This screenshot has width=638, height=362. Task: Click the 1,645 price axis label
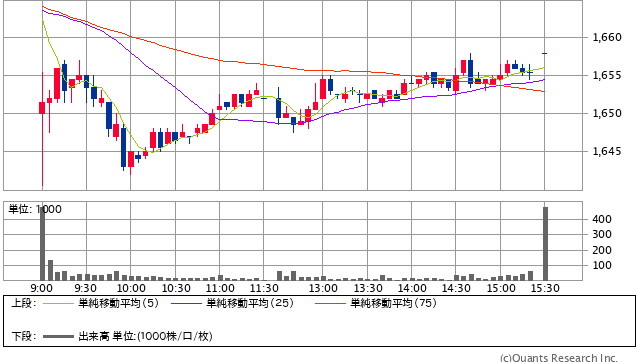pyautogui.click(x=607, y=151)
